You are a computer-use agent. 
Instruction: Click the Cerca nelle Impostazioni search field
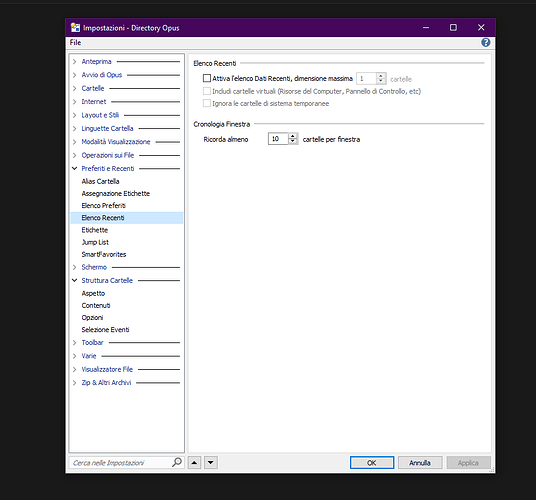(x=121, y=463)
